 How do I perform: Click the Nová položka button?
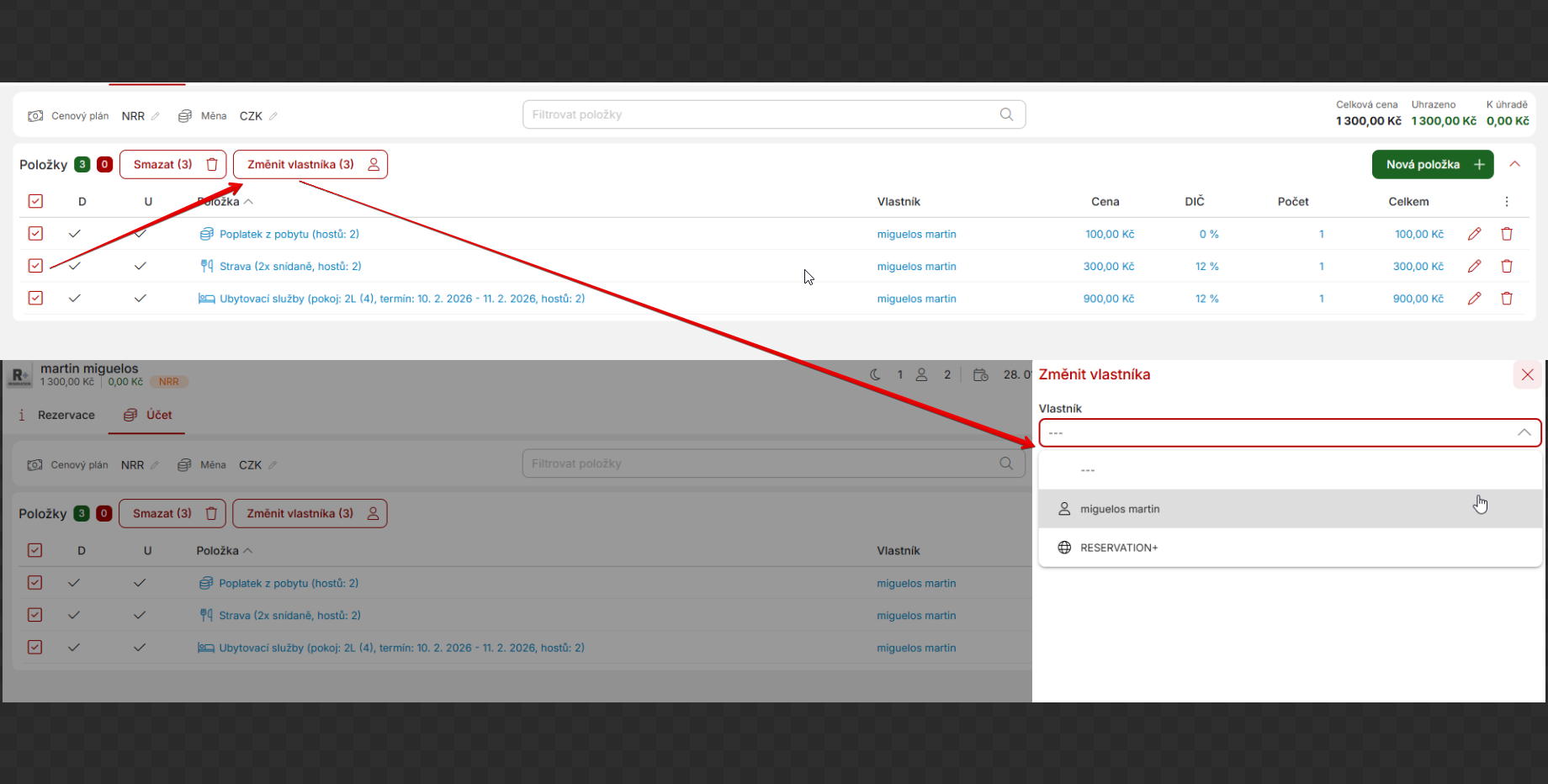click(1432, 165)
